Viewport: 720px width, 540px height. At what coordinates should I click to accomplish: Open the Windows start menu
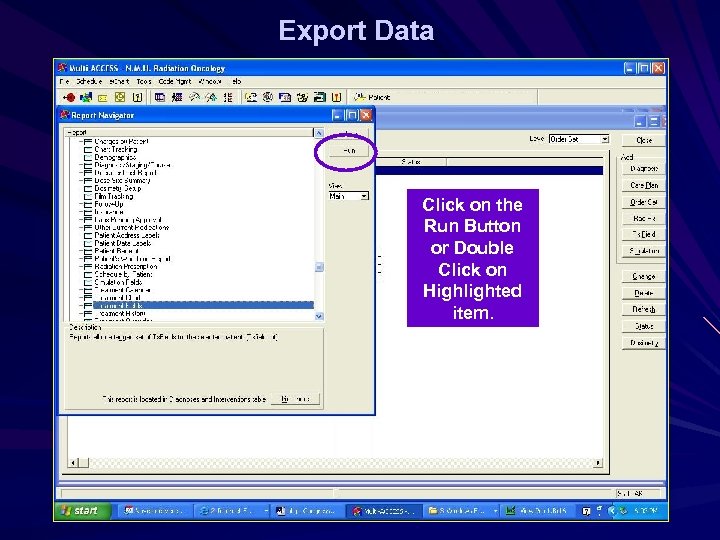[82, 511]
